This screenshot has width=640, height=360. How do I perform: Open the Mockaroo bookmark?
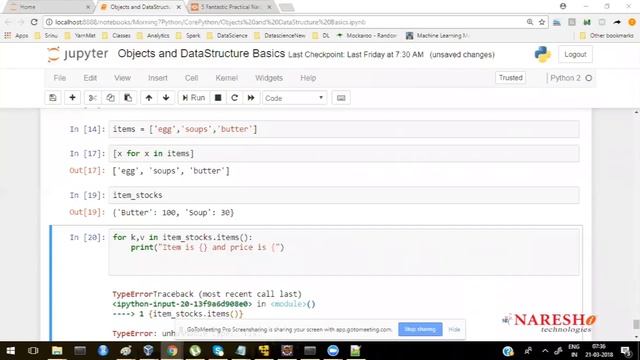[367, 36]
